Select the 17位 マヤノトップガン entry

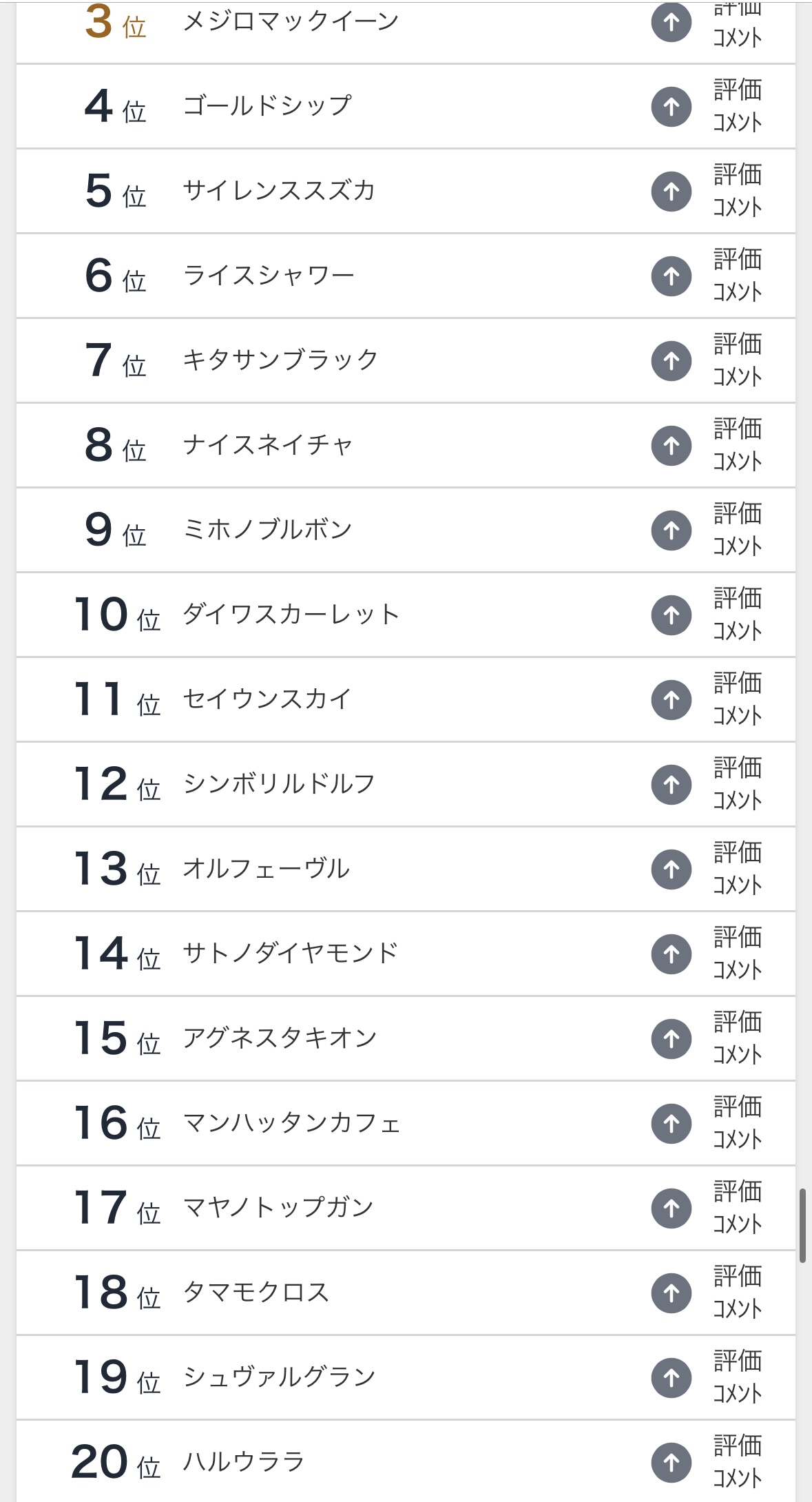[x=278, y=1208]
